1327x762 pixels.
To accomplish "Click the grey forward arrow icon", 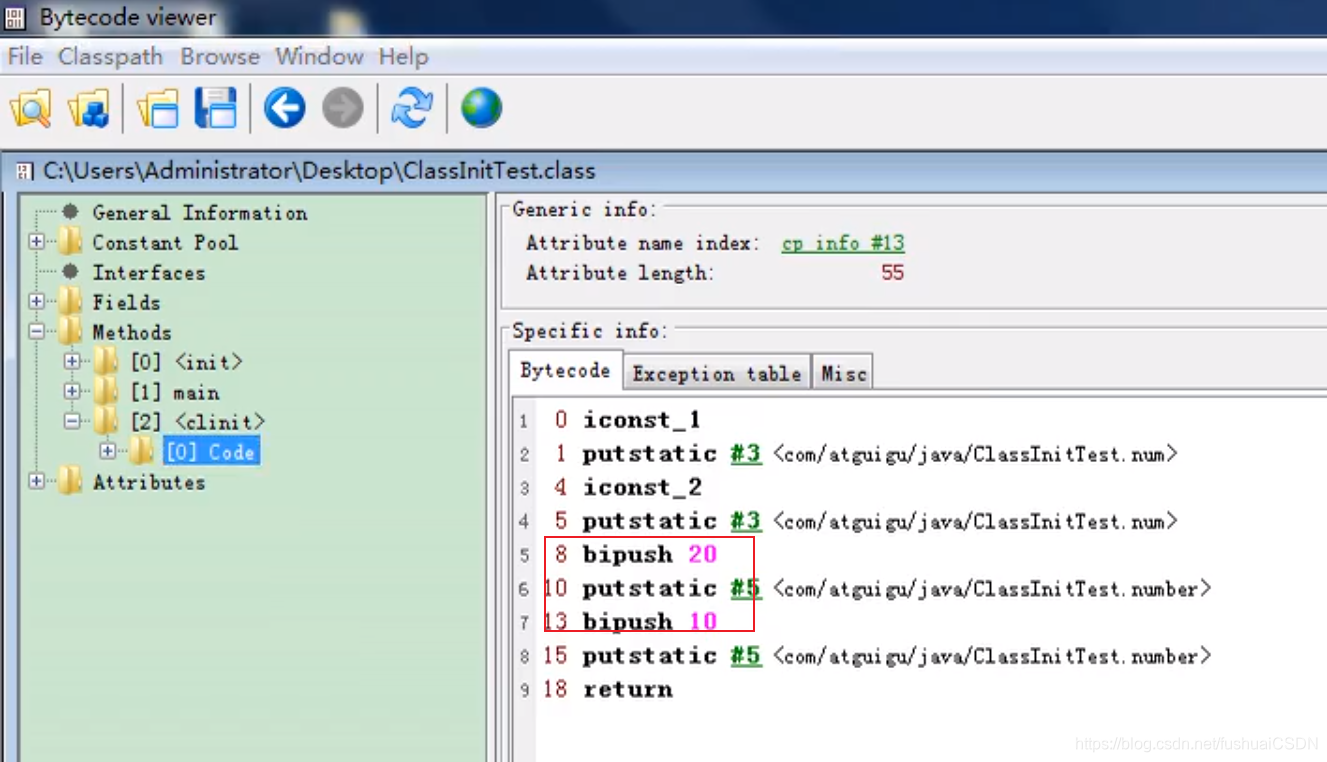I will click(342, 108).
